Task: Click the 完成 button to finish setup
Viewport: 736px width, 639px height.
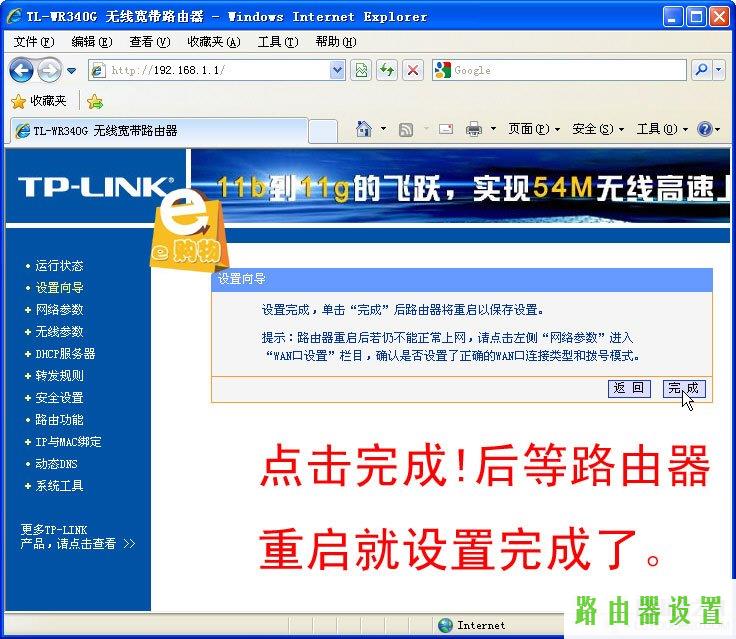Action: (x=684, y=388)
